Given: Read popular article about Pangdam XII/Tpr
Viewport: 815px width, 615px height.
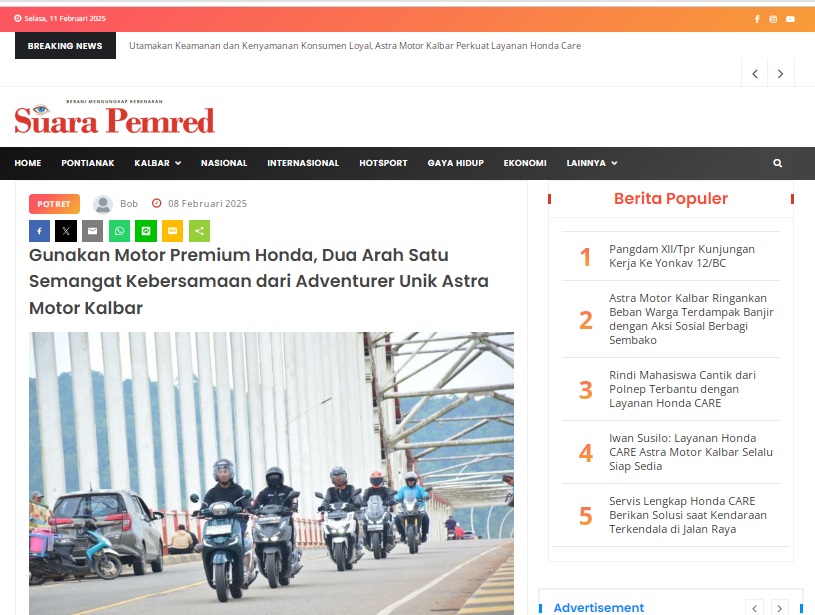Looking at the screenshot, I should (681, 256).
